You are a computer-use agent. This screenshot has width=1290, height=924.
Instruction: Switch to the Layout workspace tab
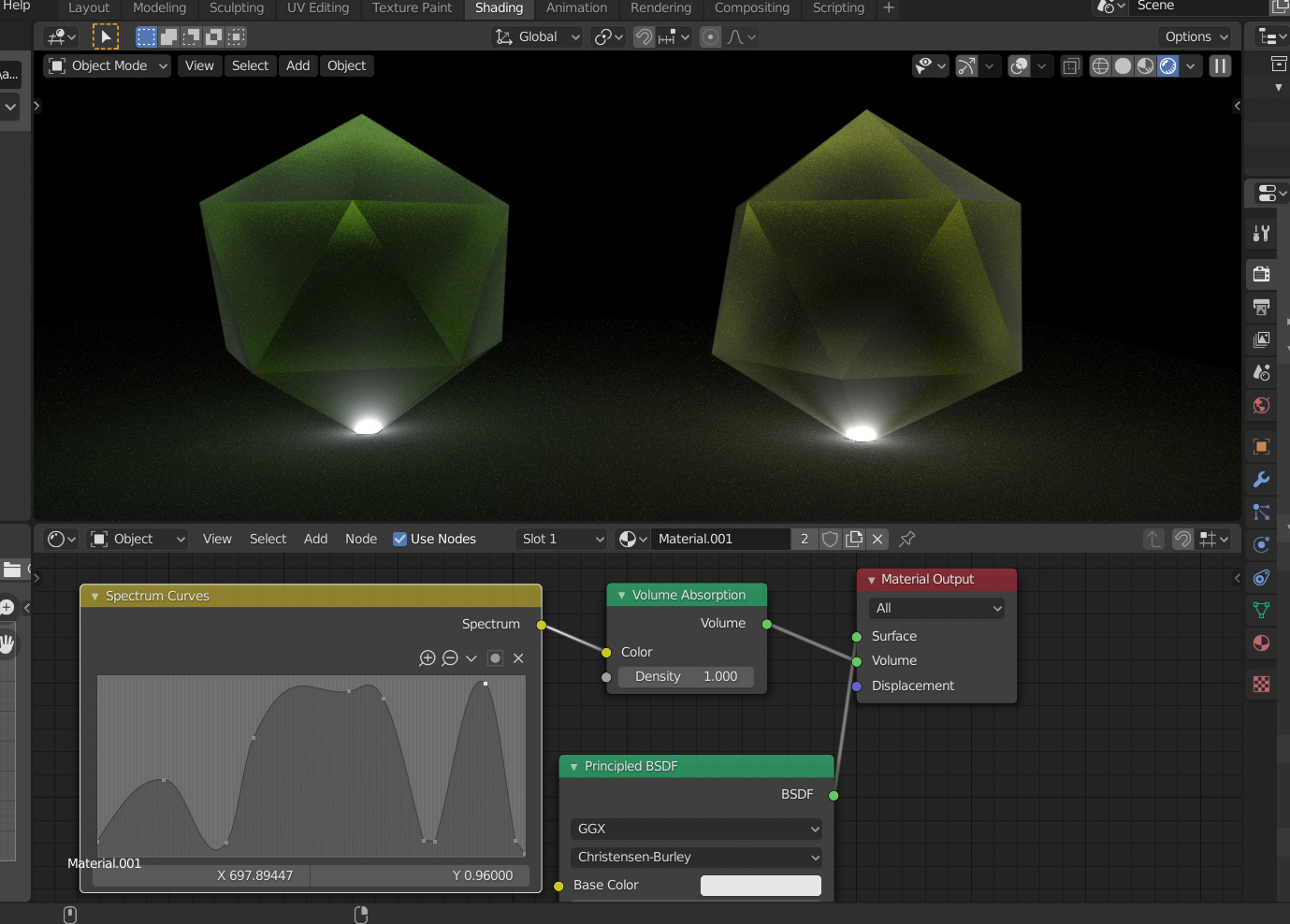[x=89, y=7]
